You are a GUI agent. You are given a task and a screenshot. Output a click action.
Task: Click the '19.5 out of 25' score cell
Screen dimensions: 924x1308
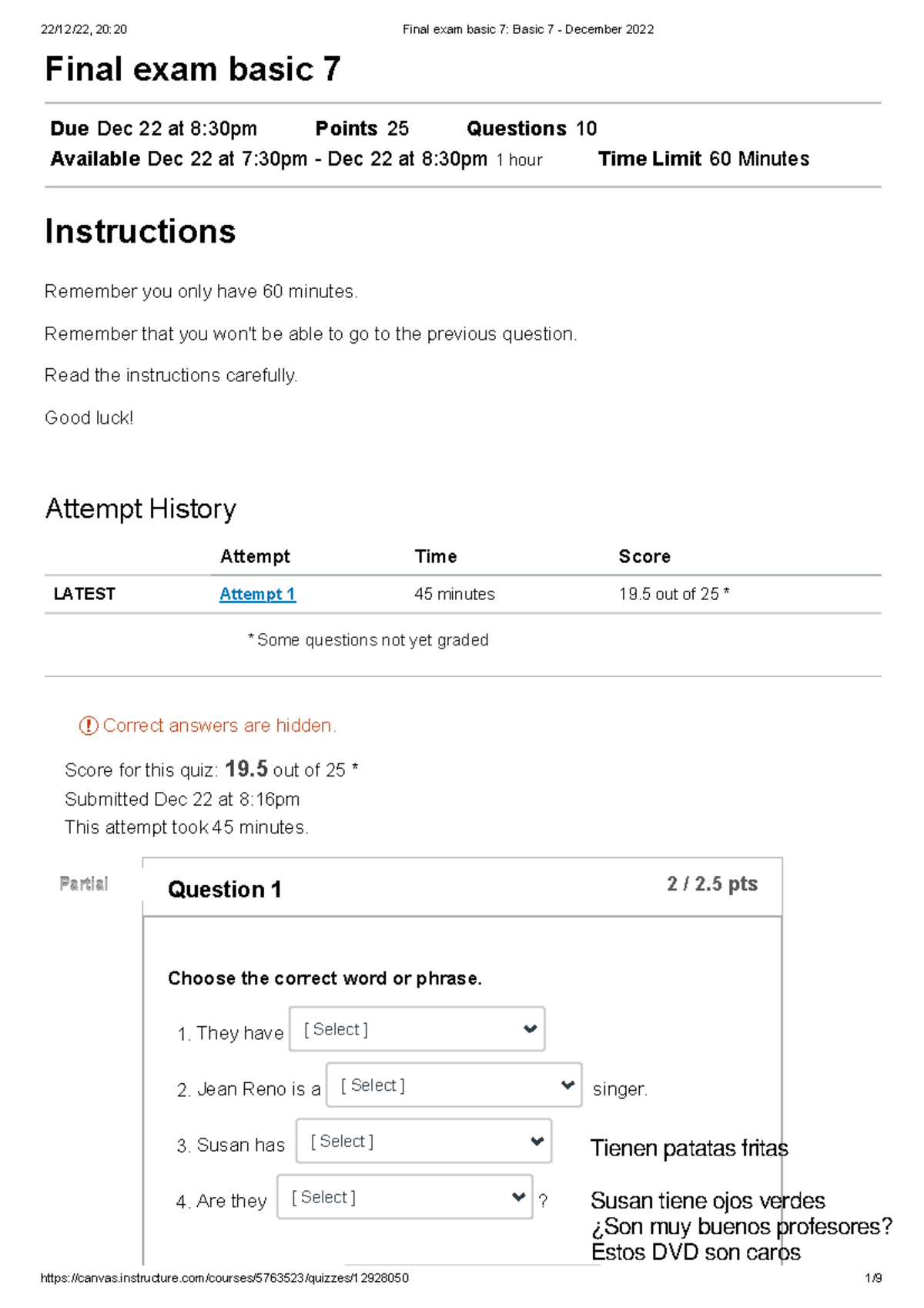click(673, 594)
